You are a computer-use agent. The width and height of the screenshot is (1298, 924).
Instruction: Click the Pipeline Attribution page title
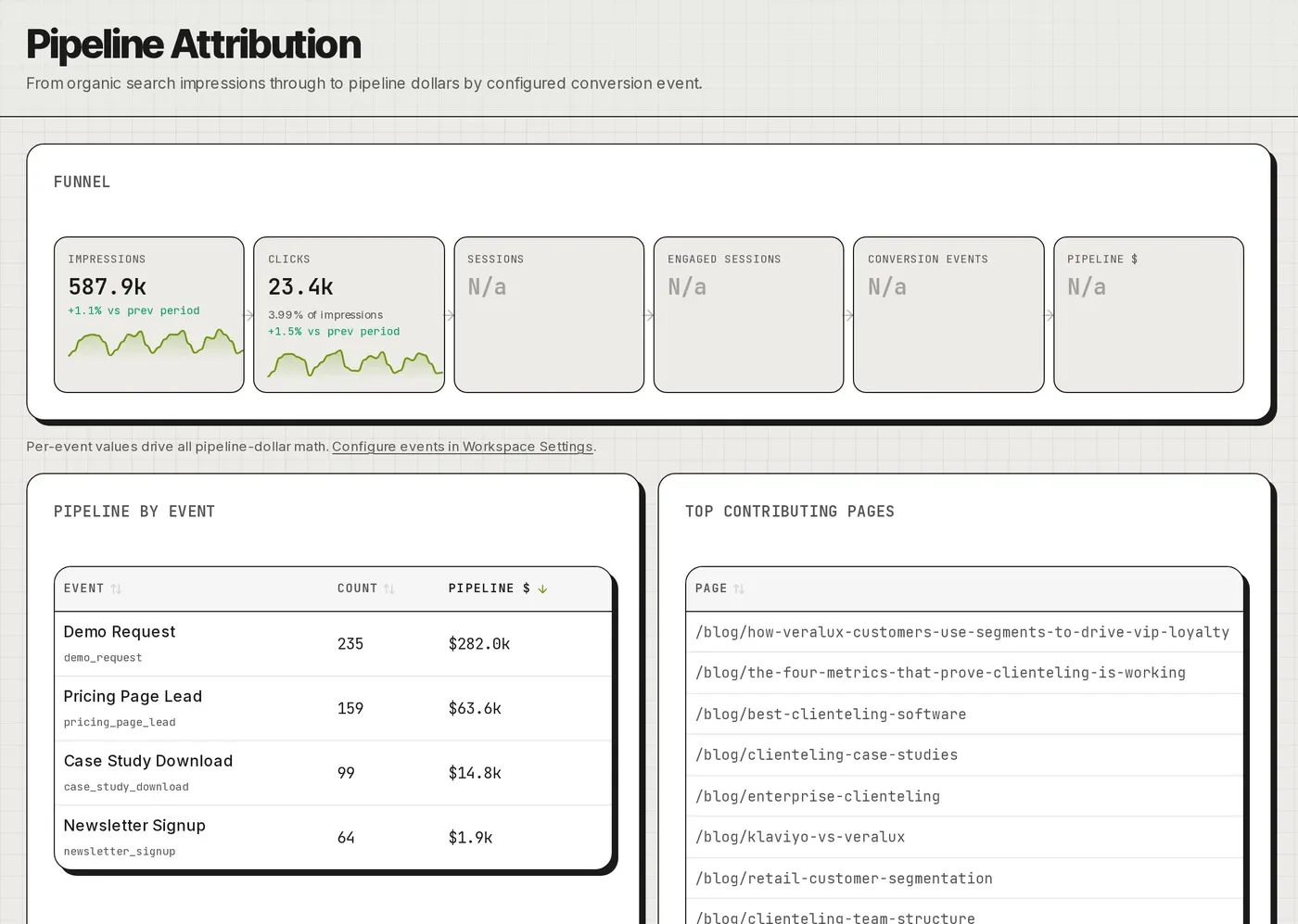(194, 44)
